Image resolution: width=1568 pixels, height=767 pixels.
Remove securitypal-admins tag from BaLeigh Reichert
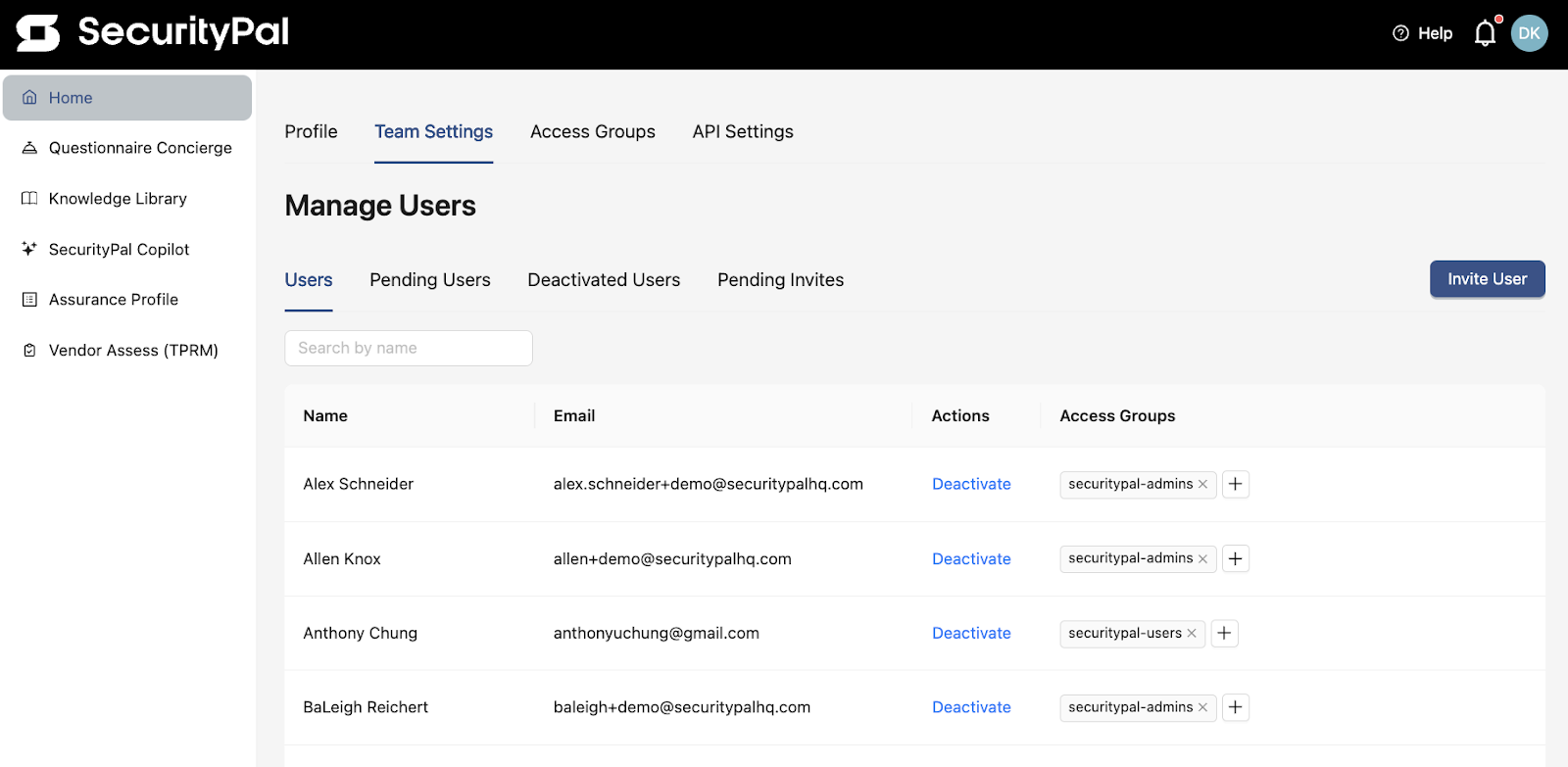[x=1202, y=707]
